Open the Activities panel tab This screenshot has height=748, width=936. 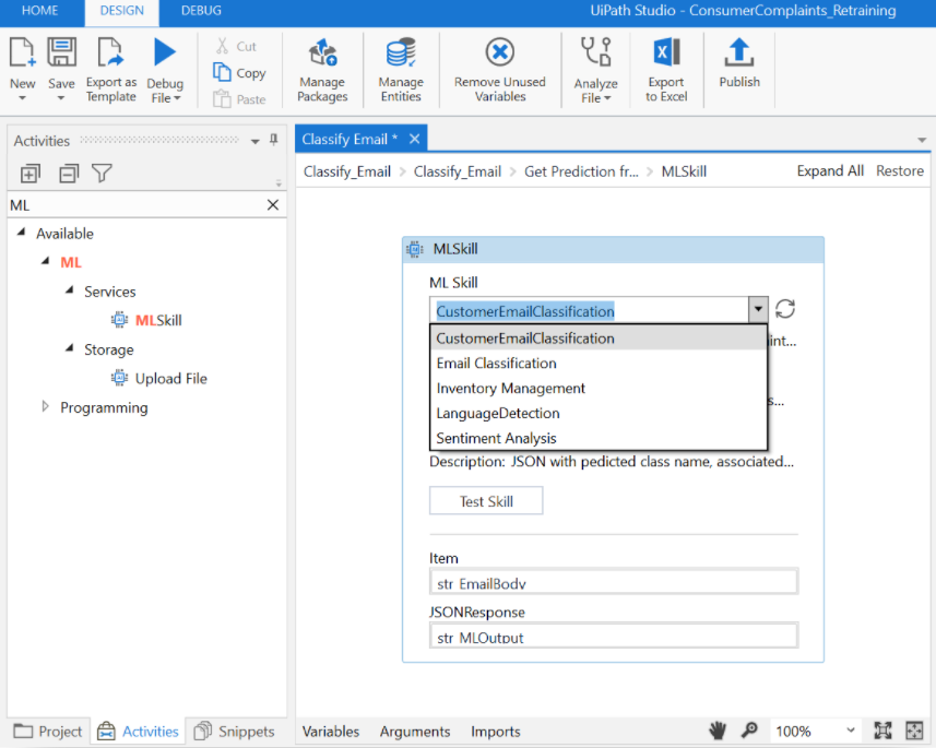coord(138,731)
